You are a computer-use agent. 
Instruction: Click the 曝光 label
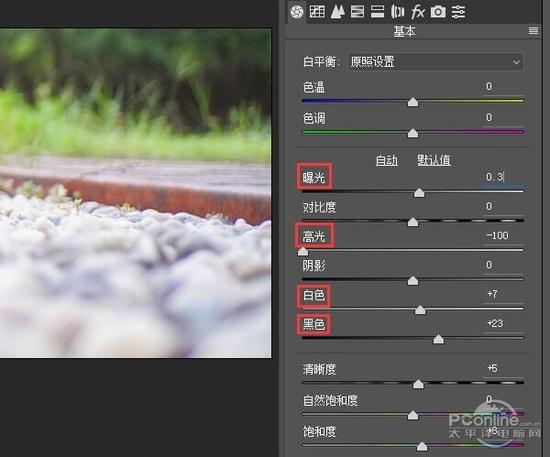[x=314, y=177]
